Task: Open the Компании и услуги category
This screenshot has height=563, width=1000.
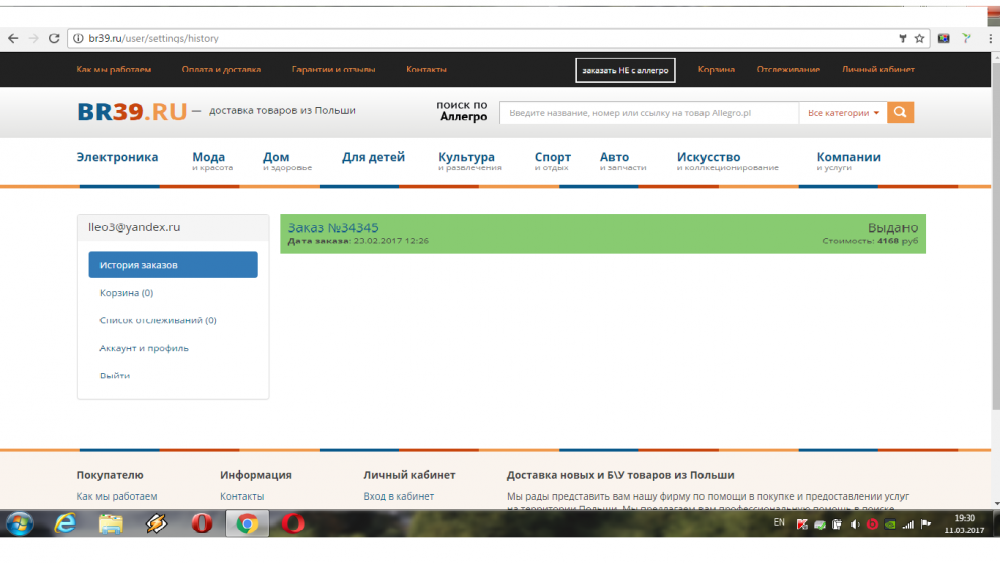Action: point(848,161)
